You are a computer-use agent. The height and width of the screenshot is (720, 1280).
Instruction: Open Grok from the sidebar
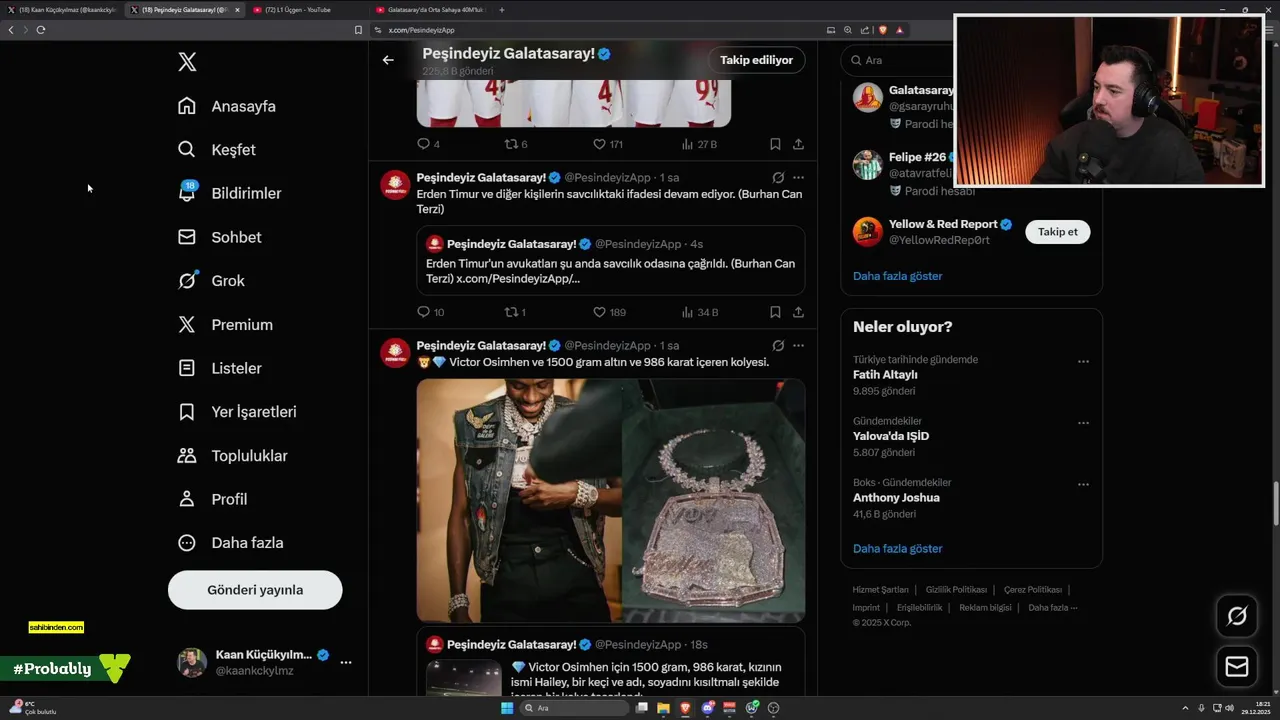pyautogui.click(x=211, y=281)
